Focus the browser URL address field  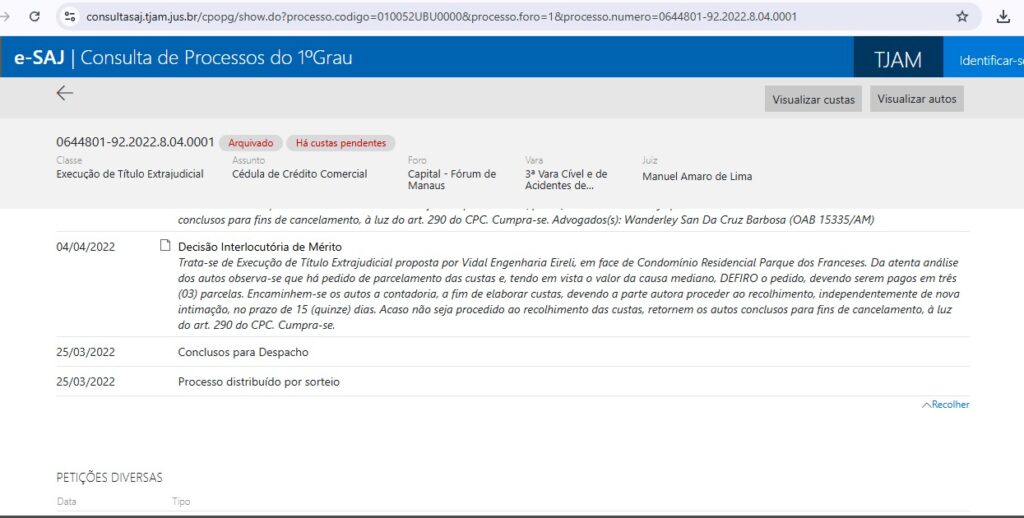click(x=500, y=17)
